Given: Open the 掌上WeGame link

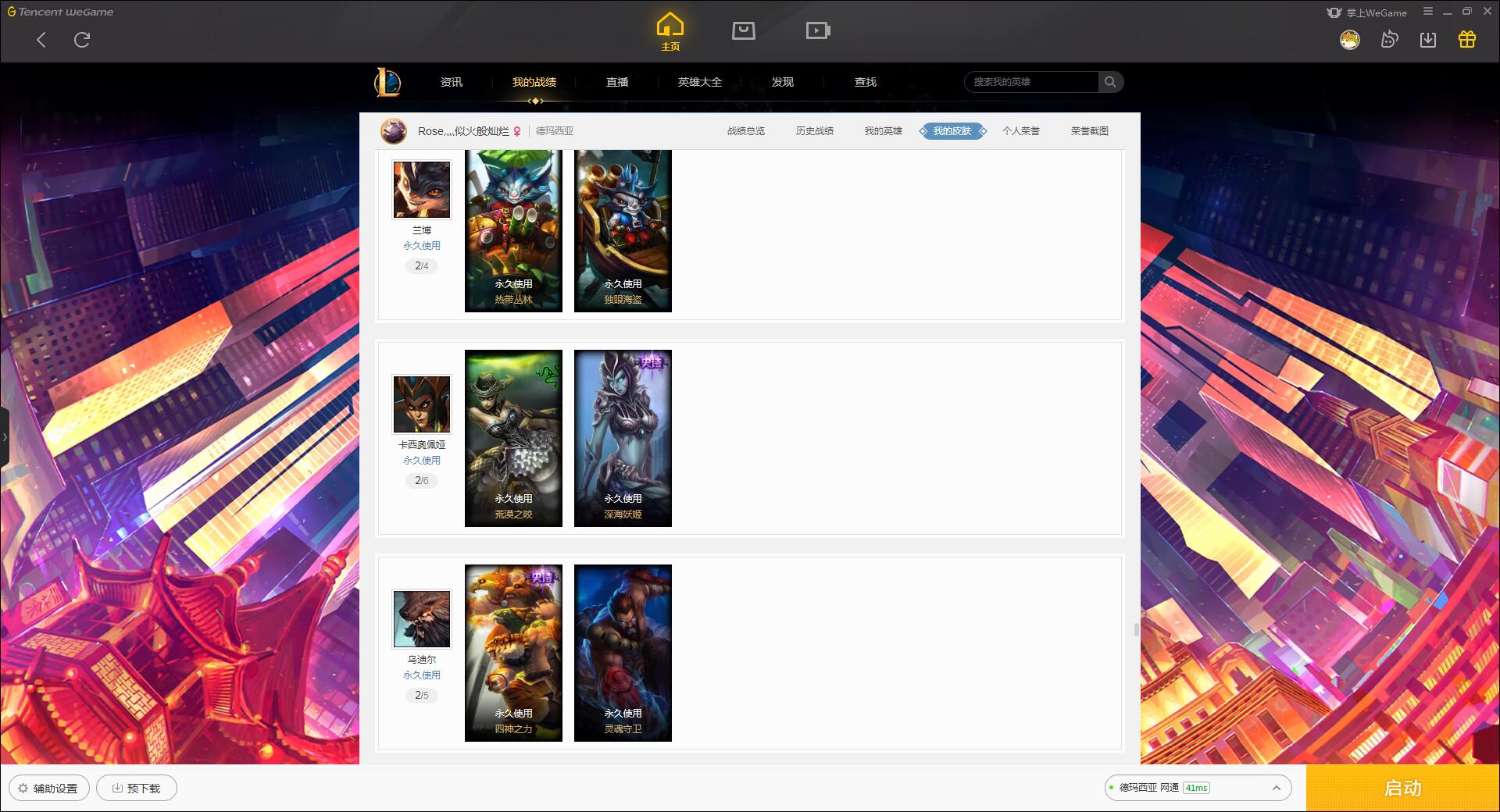Looking at the screenshot, I should coord(1367,12).
